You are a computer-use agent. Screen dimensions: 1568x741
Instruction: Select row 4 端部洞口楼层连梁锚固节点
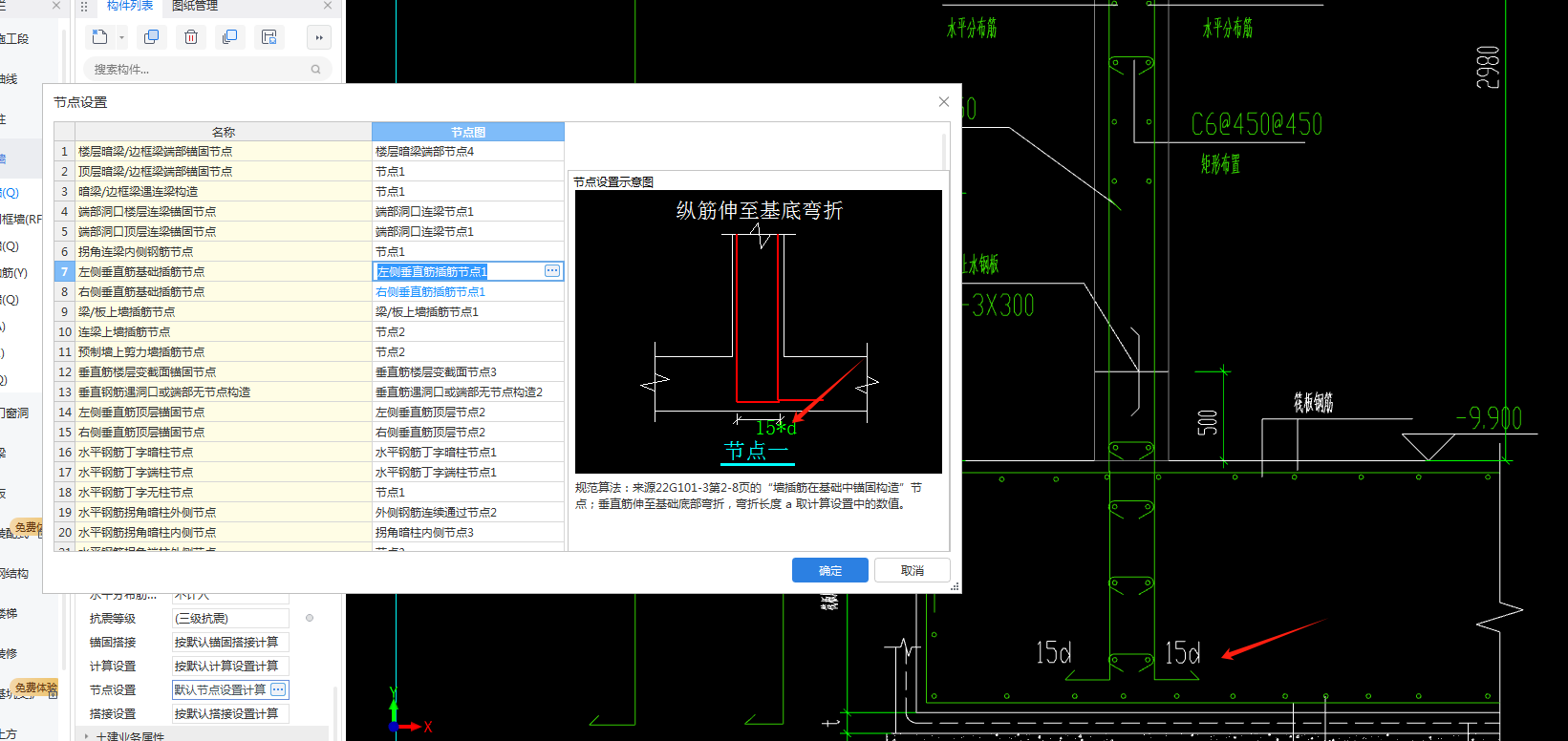point(223,211)
